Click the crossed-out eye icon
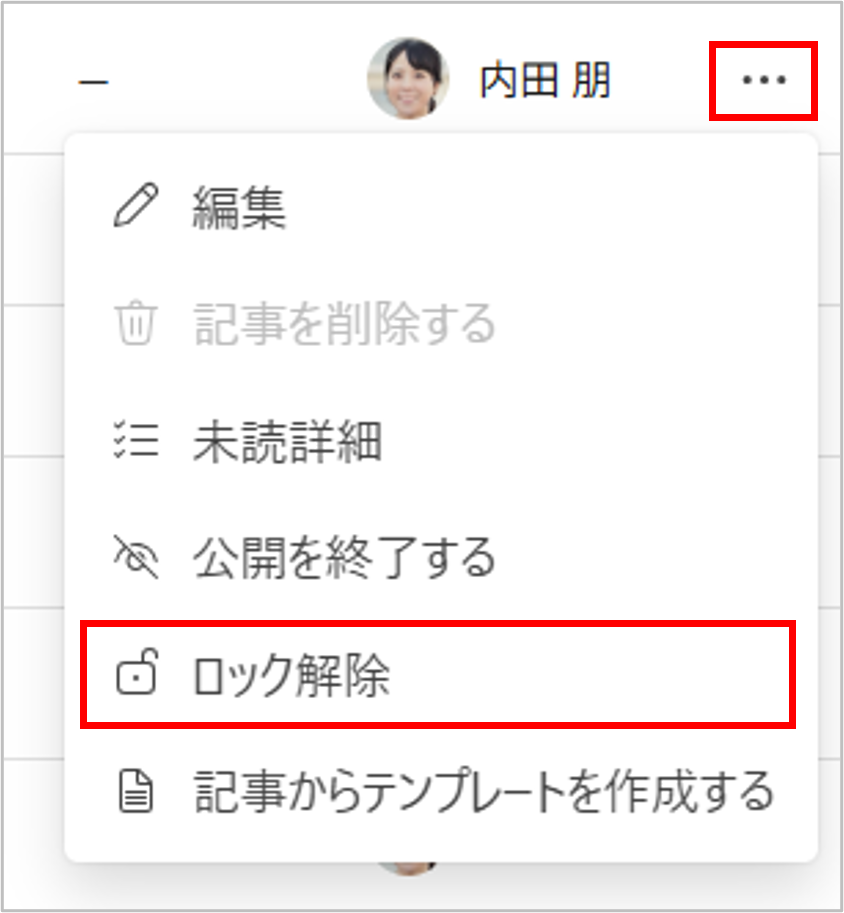 136,557
